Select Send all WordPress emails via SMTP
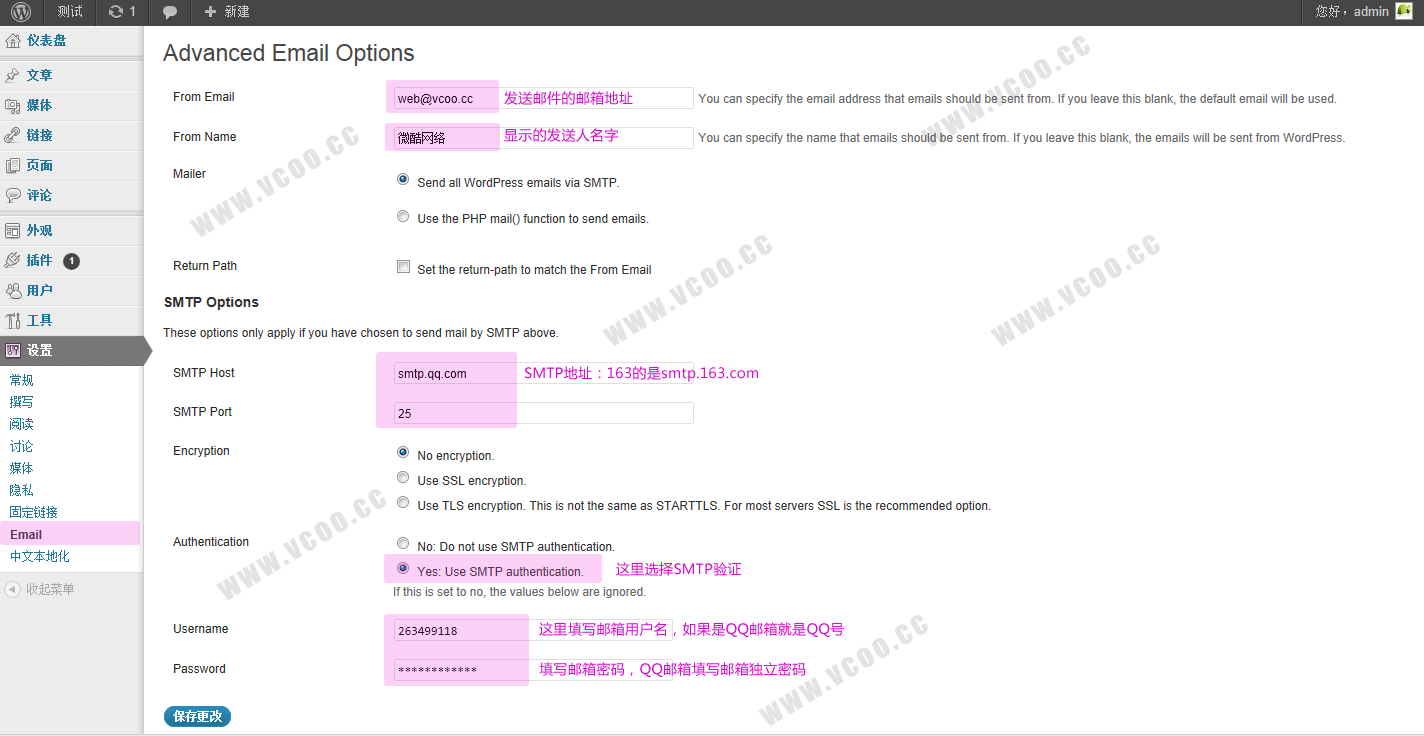This screenshot has height=736, width=1424. click(403, 180)
